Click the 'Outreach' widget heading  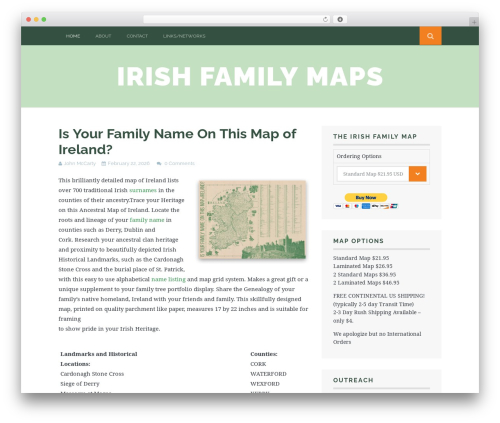[x=353, y=380]
